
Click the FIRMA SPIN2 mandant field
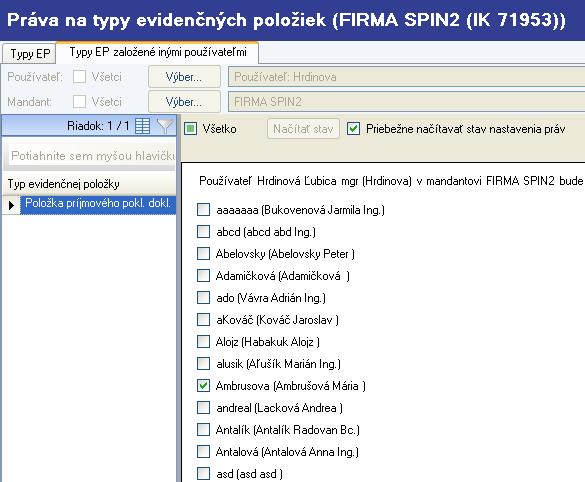click(406, 101)
